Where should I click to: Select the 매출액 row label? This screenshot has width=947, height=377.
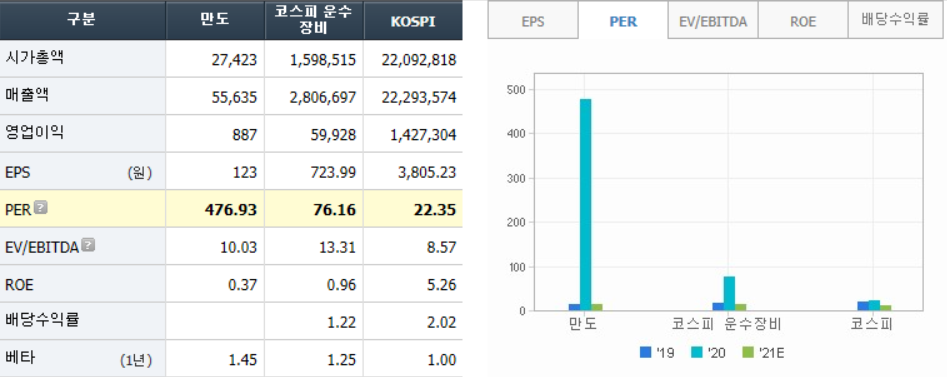click(27, 96)
